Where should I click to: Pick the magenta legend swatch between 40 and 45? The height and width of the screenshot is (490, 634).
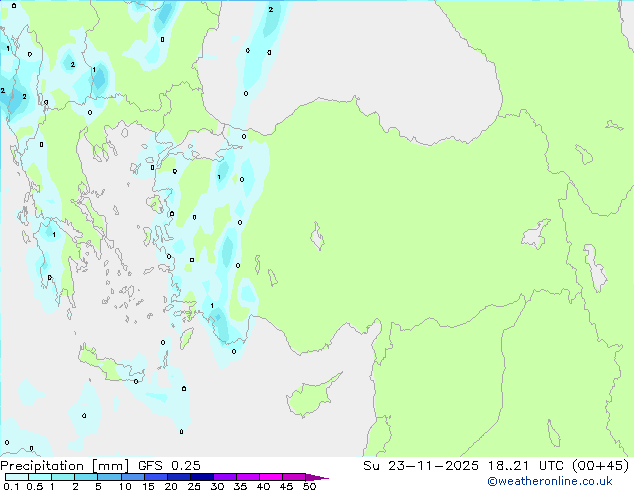click(271, 477)
